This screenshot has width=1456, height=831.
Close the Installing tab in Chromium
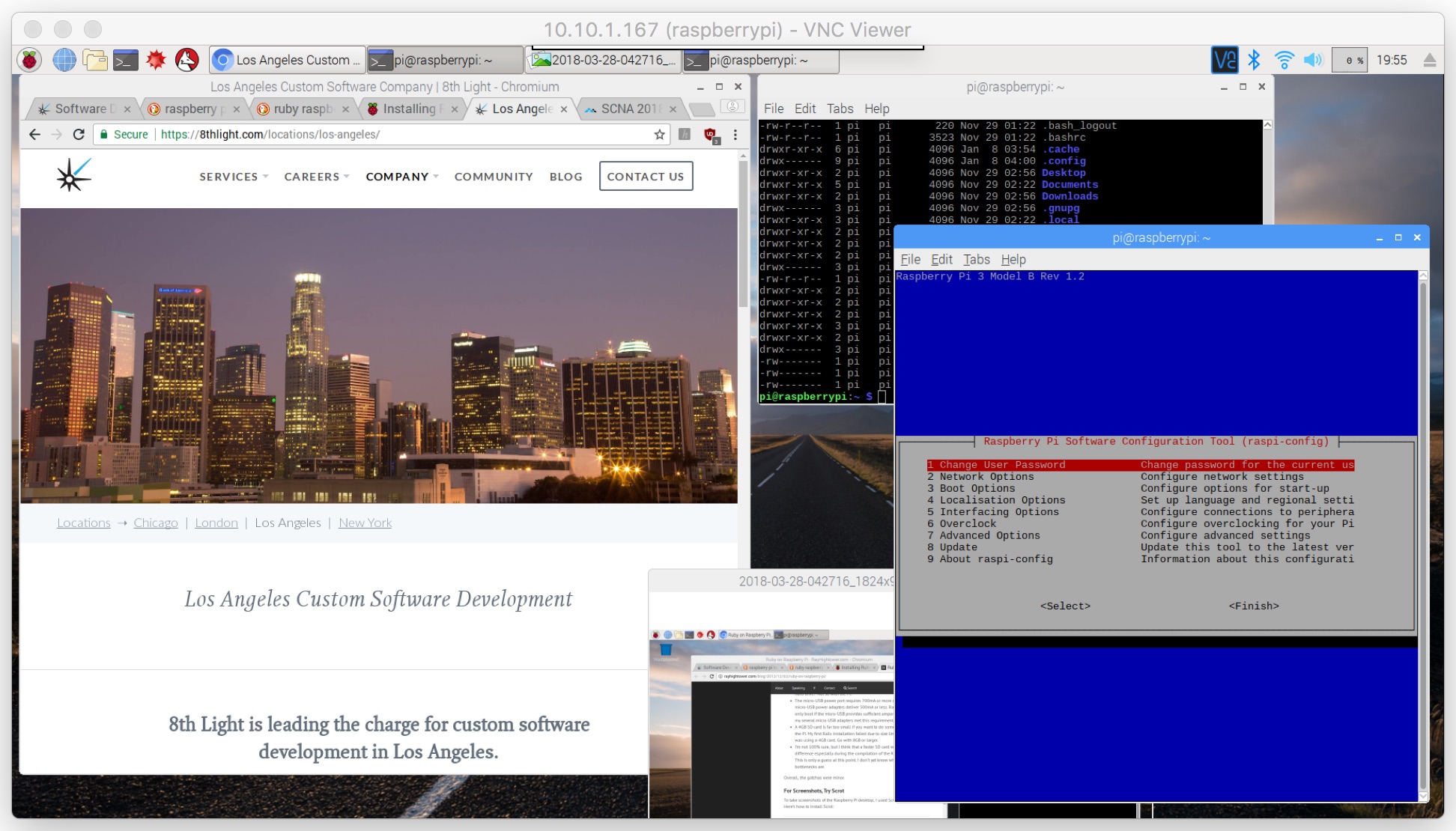[x=455, y=109]
